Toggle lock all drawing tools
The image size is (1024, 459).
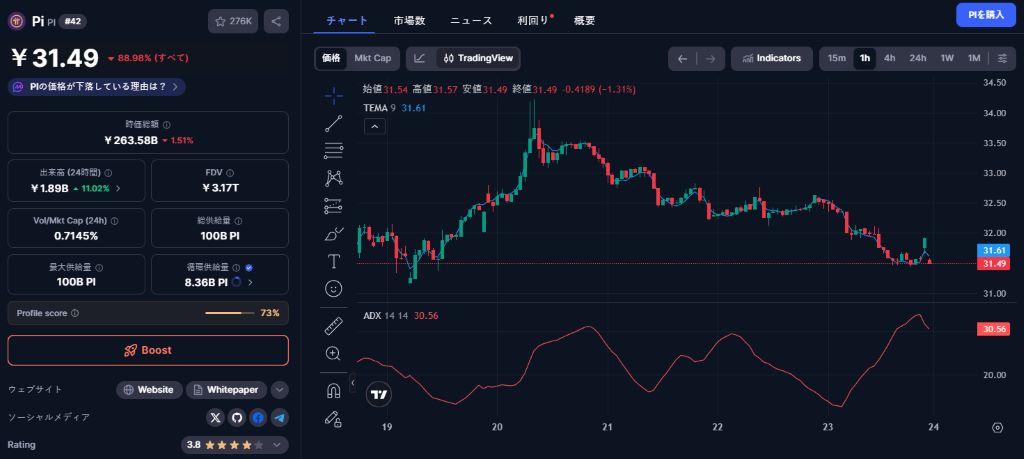334,419
